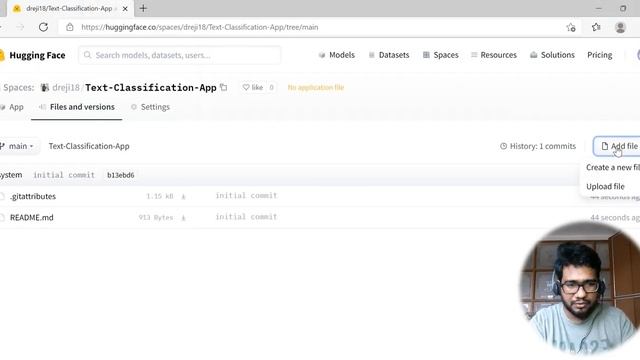Screen dimensions: 640x360
Task: Reload the current page
Action: pos(43,27)
